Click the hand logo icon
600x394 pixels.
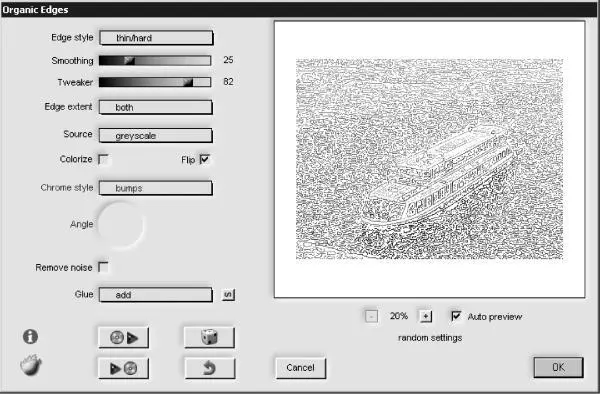coord(31,365)
